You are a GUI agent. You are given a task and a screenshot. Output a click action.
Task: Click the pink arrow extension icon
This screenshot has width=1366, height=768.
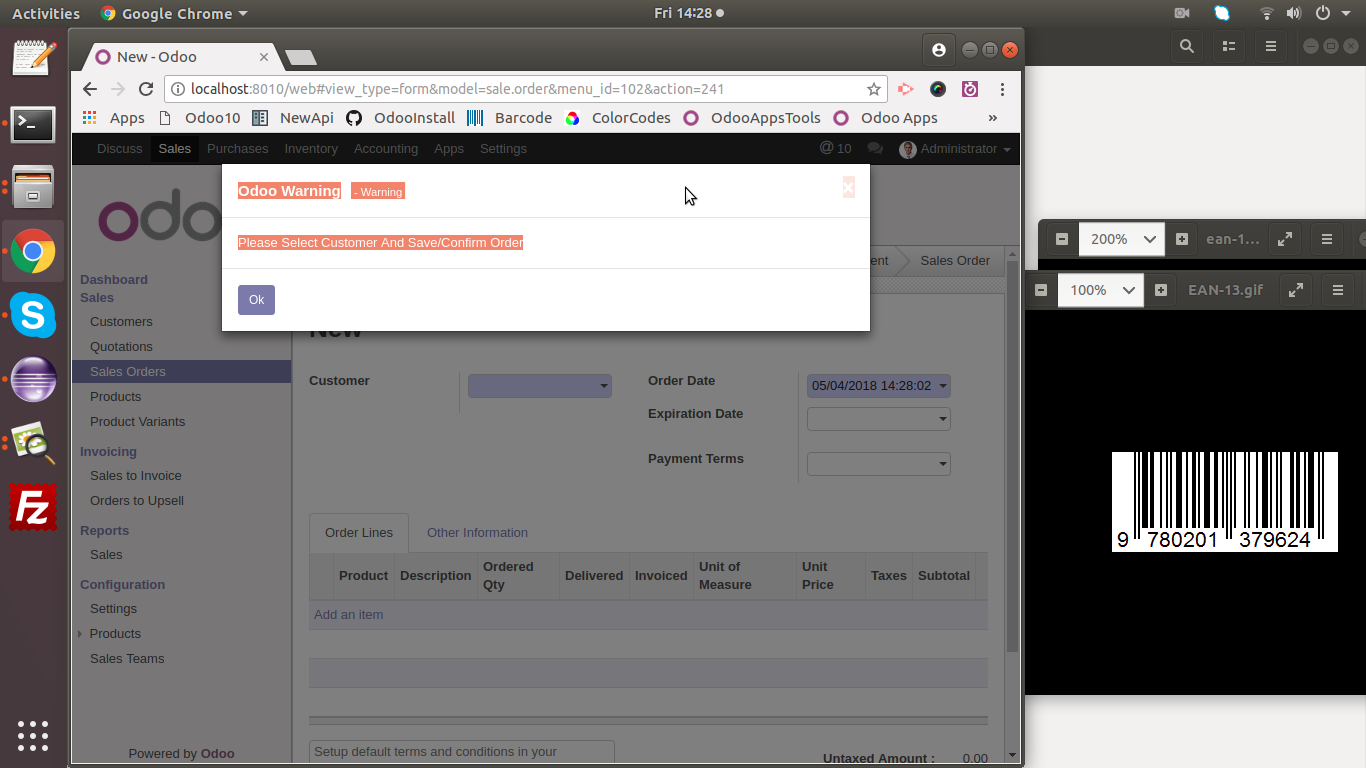click(x=906, y=89)
